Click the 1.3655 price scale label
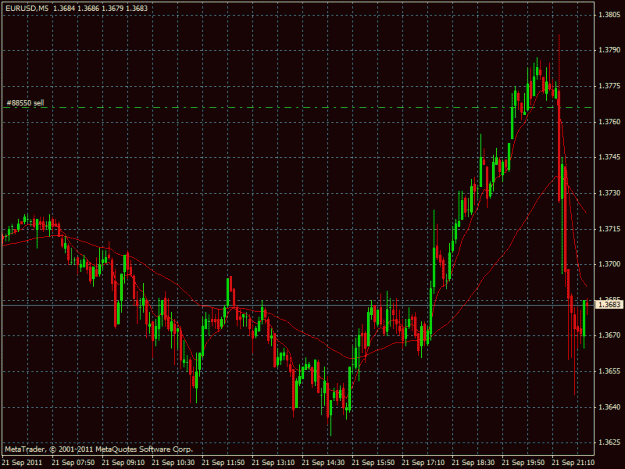Viewport: 625px width, 469px height. click(x=609, y=371)
